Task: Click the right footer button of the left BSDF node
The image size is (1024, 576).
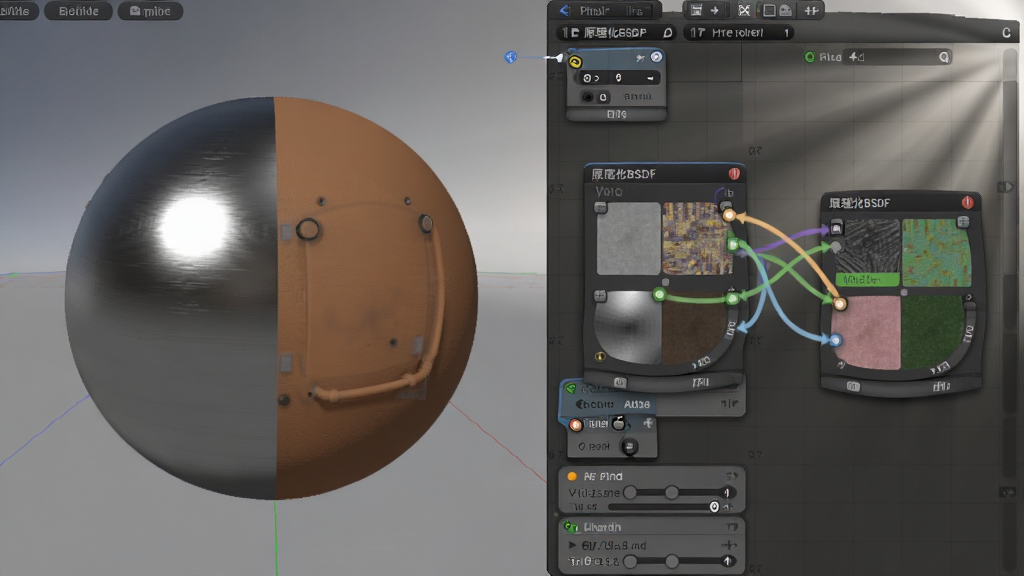Action: click(700, 381)
